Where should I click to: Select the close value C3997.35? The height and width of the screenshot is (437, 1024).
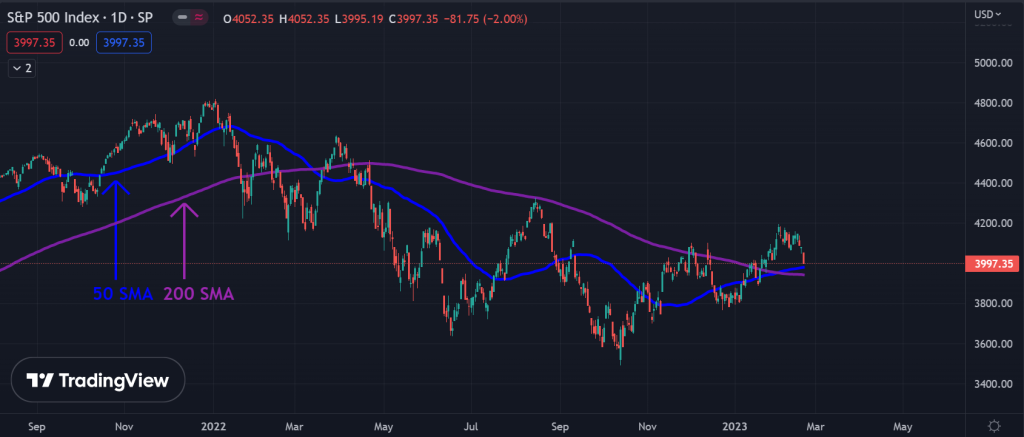413,19
